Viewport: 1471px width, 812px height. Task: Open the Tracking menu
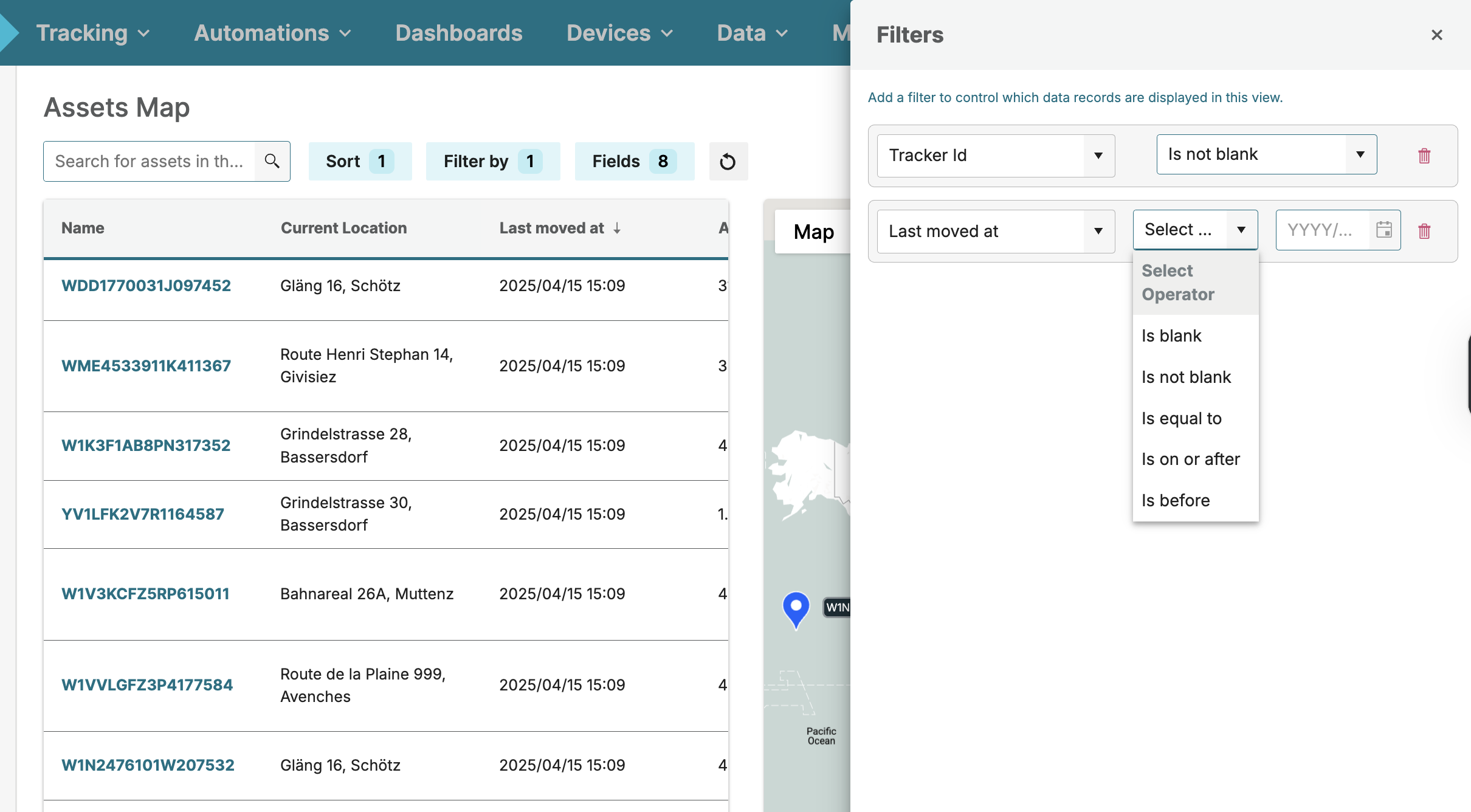click(92, 33)
